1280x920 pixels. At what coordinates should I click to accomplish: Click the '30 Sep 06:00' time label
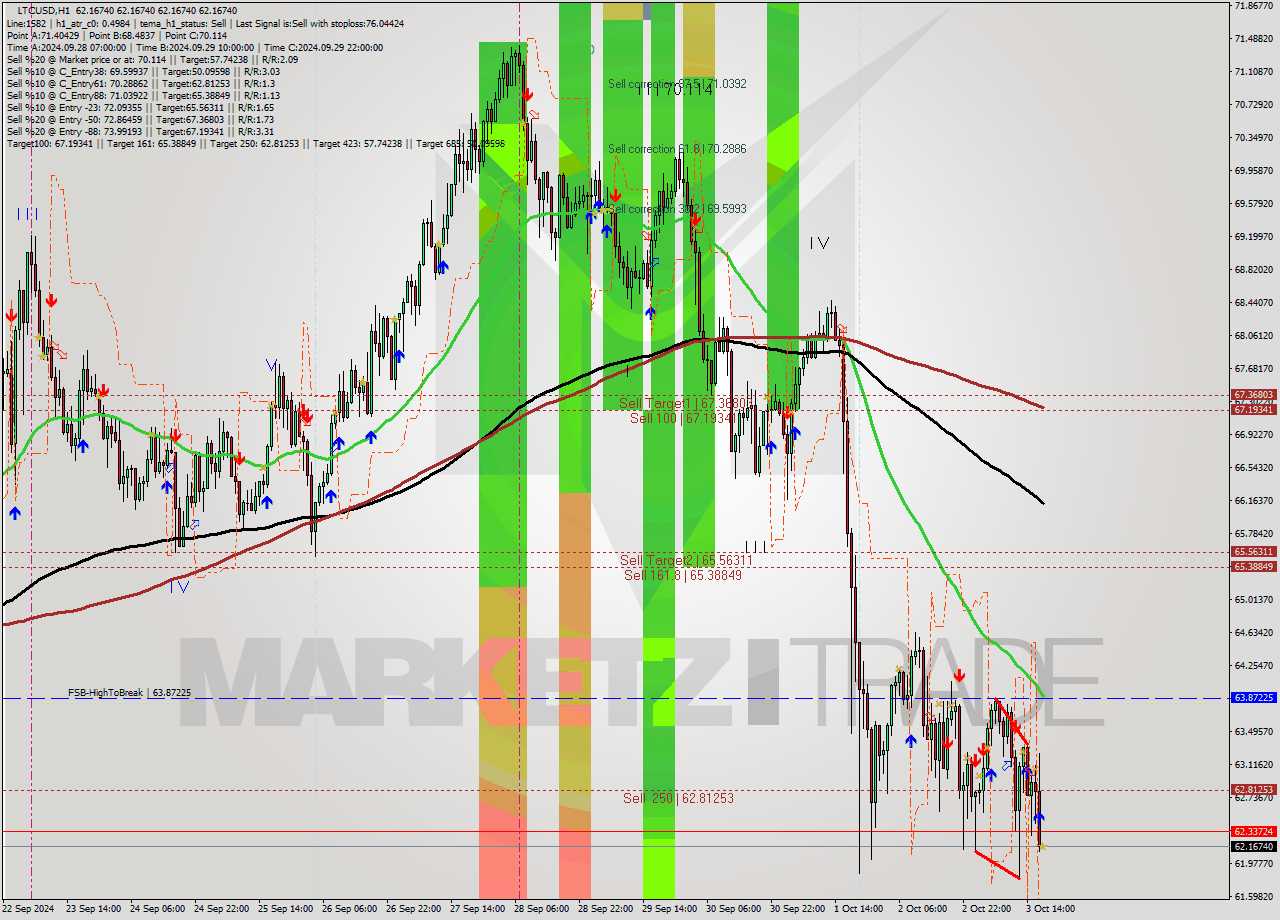(x=733, y=909)
